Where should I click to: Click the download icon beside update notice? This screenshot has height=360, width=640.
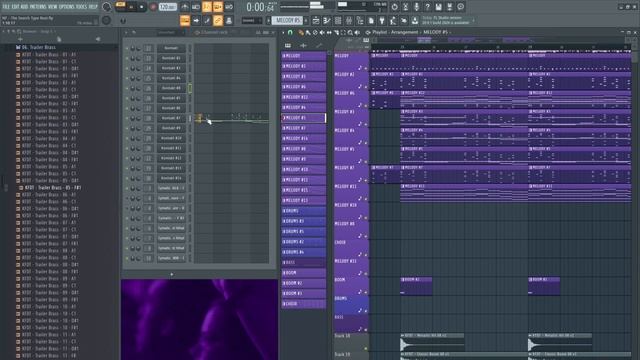click(x=415, y=20)
